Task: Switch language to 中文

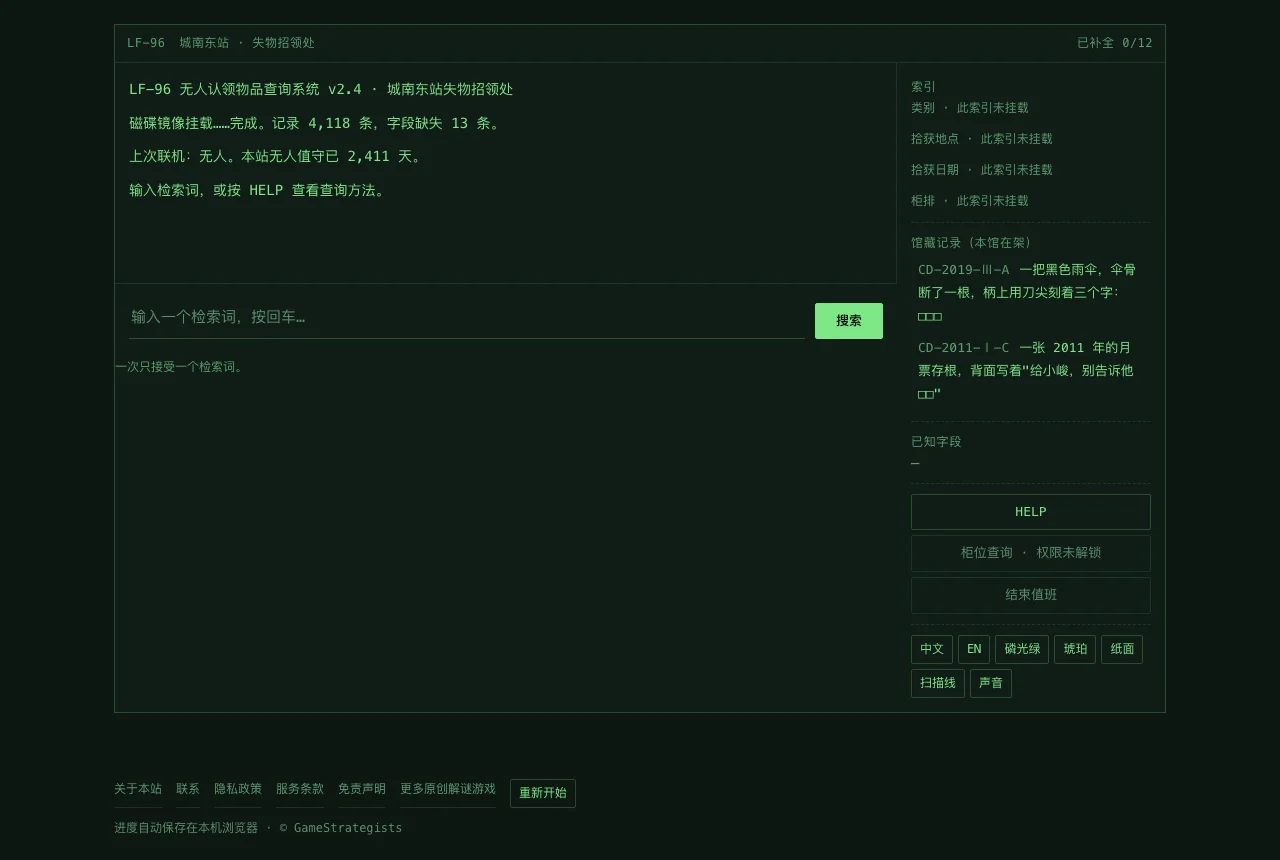Action: pyautogui.click(x=932, y=649)
